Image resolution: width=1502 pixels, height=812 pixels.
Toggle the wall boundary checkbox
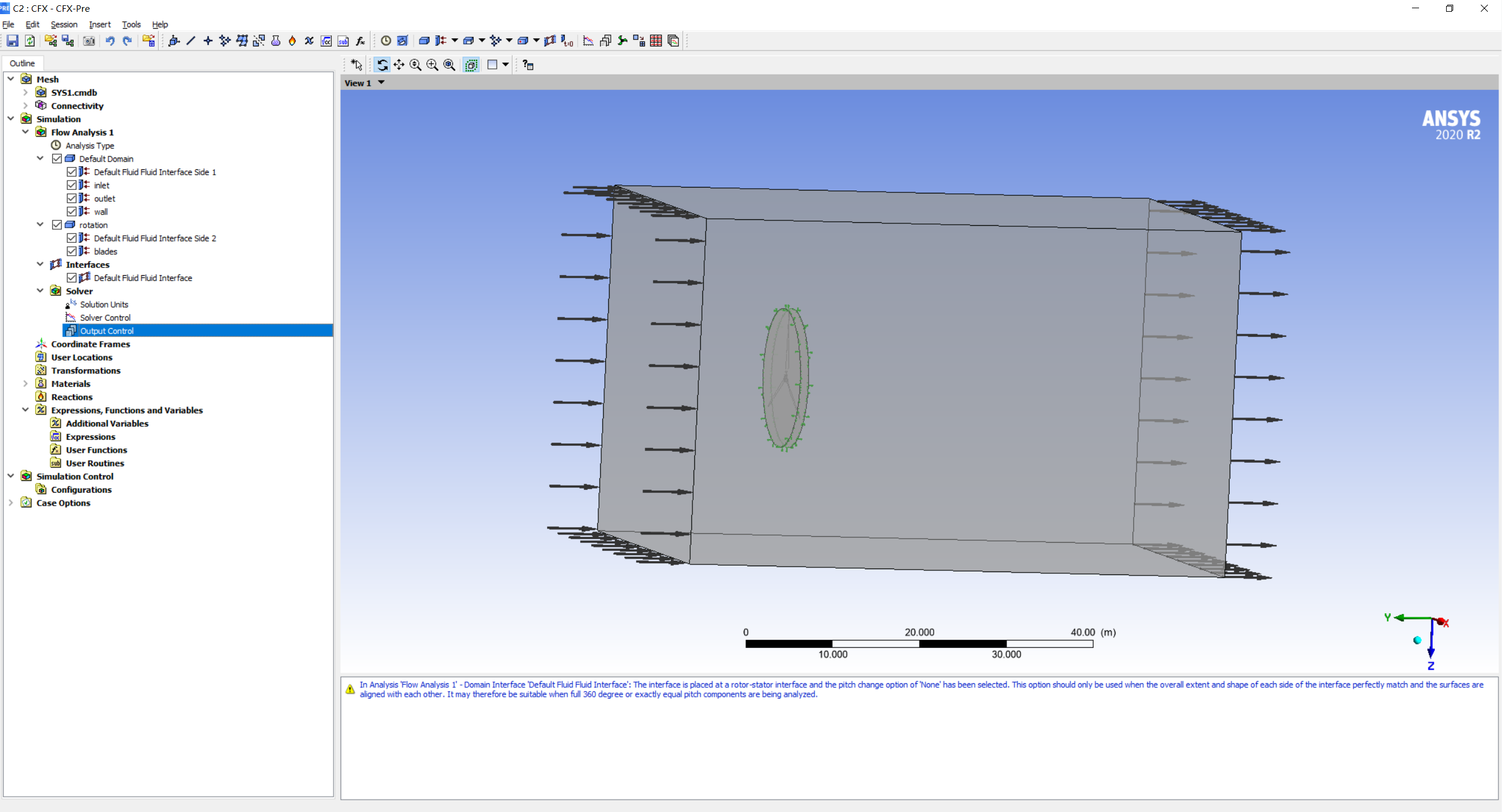click(72, 212)
